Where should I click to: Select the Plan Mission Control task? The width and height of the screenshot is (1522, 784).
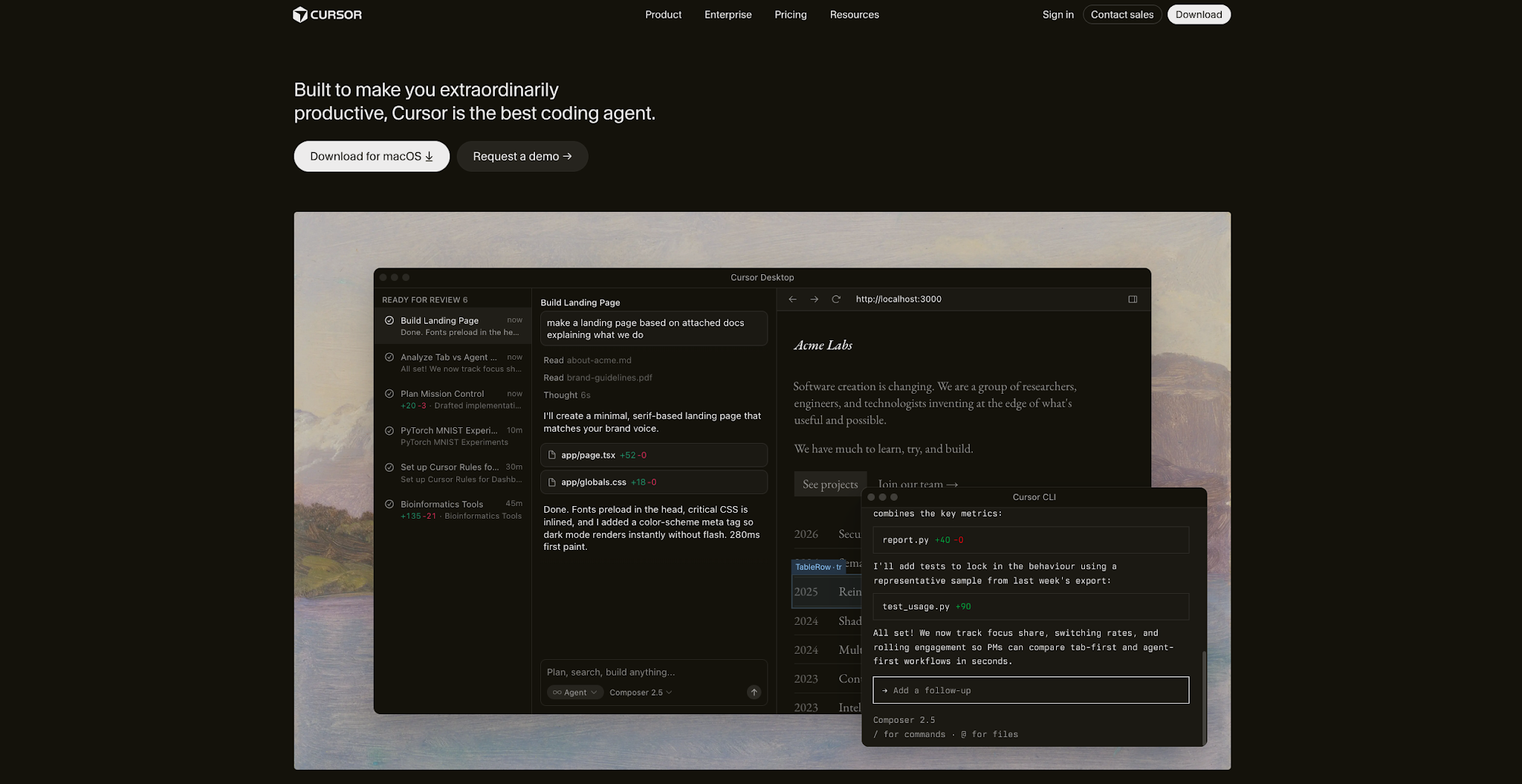point(453,399)
